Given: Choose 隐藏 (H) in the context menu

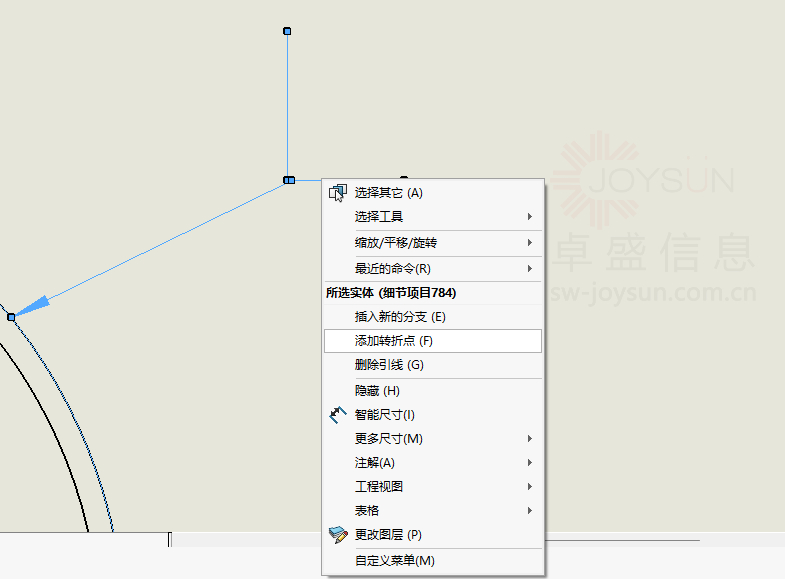Looking at the screenshot, I should click(377, 391).
